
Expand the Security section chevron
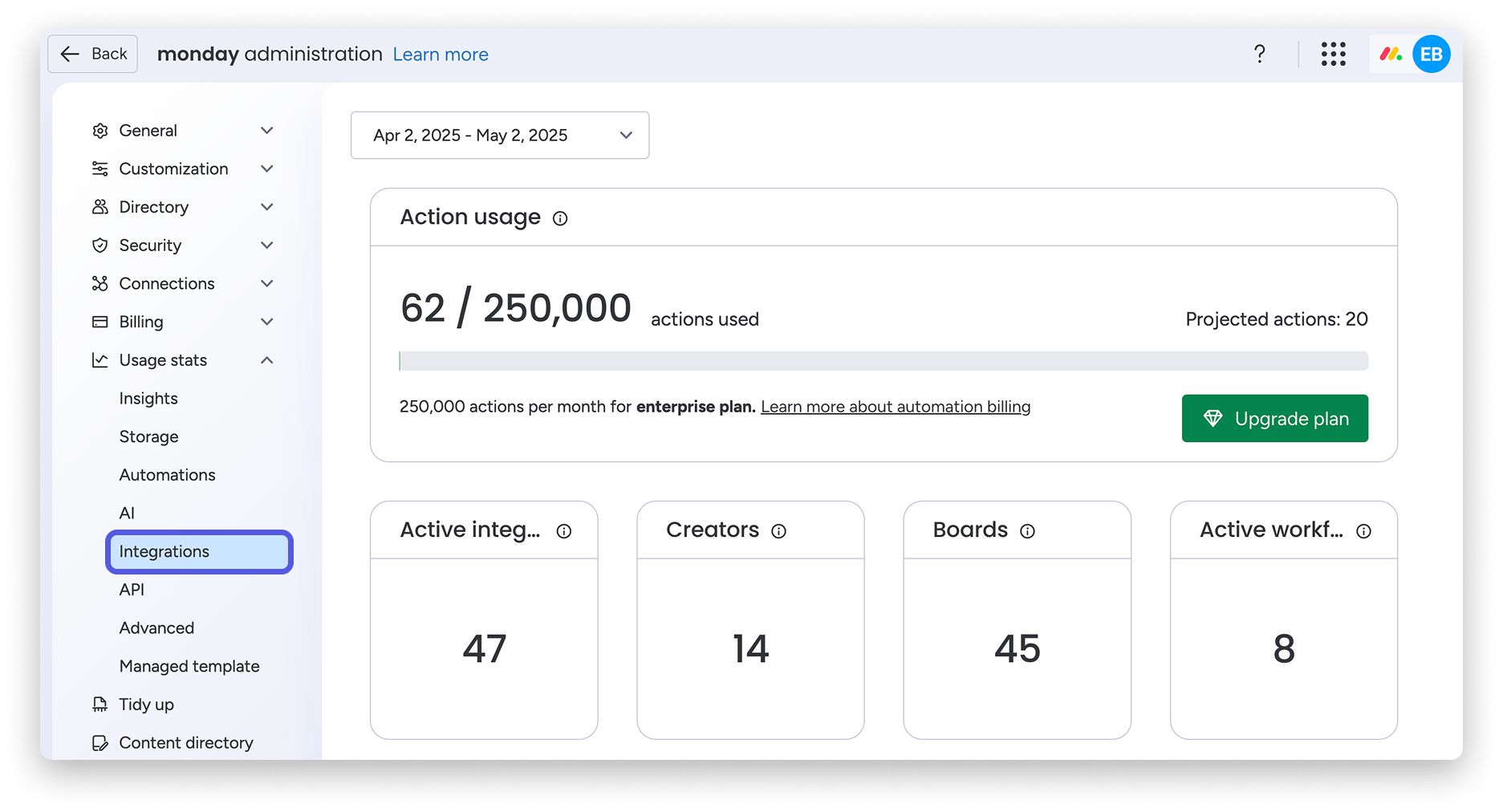coord(267,246)
